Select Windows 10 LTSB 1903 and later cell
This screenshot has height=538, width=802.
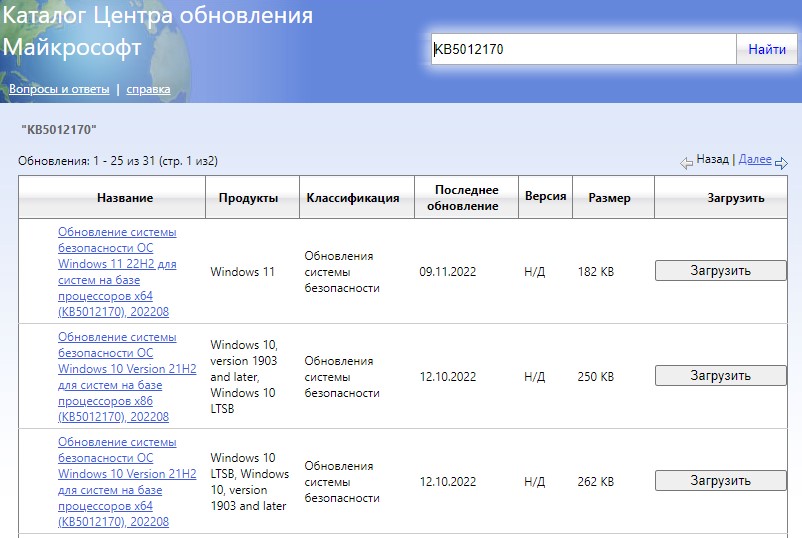coord(250,481)
